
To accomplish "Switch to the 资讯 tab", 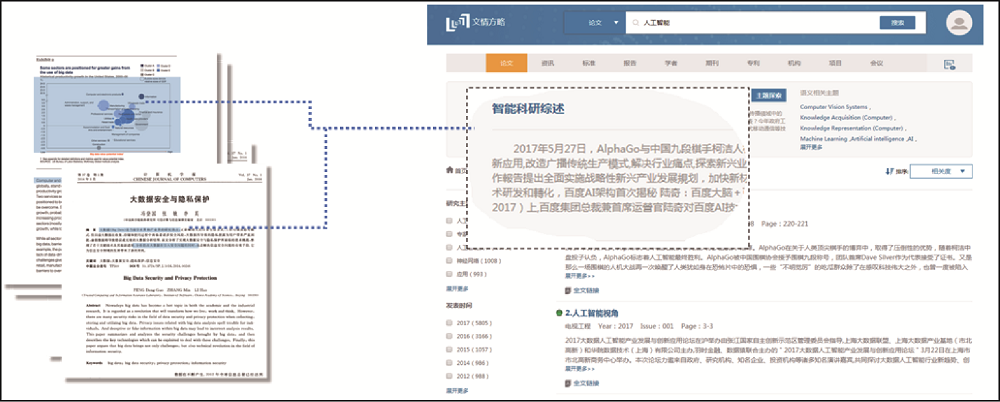I will click(x=548, y=64).
